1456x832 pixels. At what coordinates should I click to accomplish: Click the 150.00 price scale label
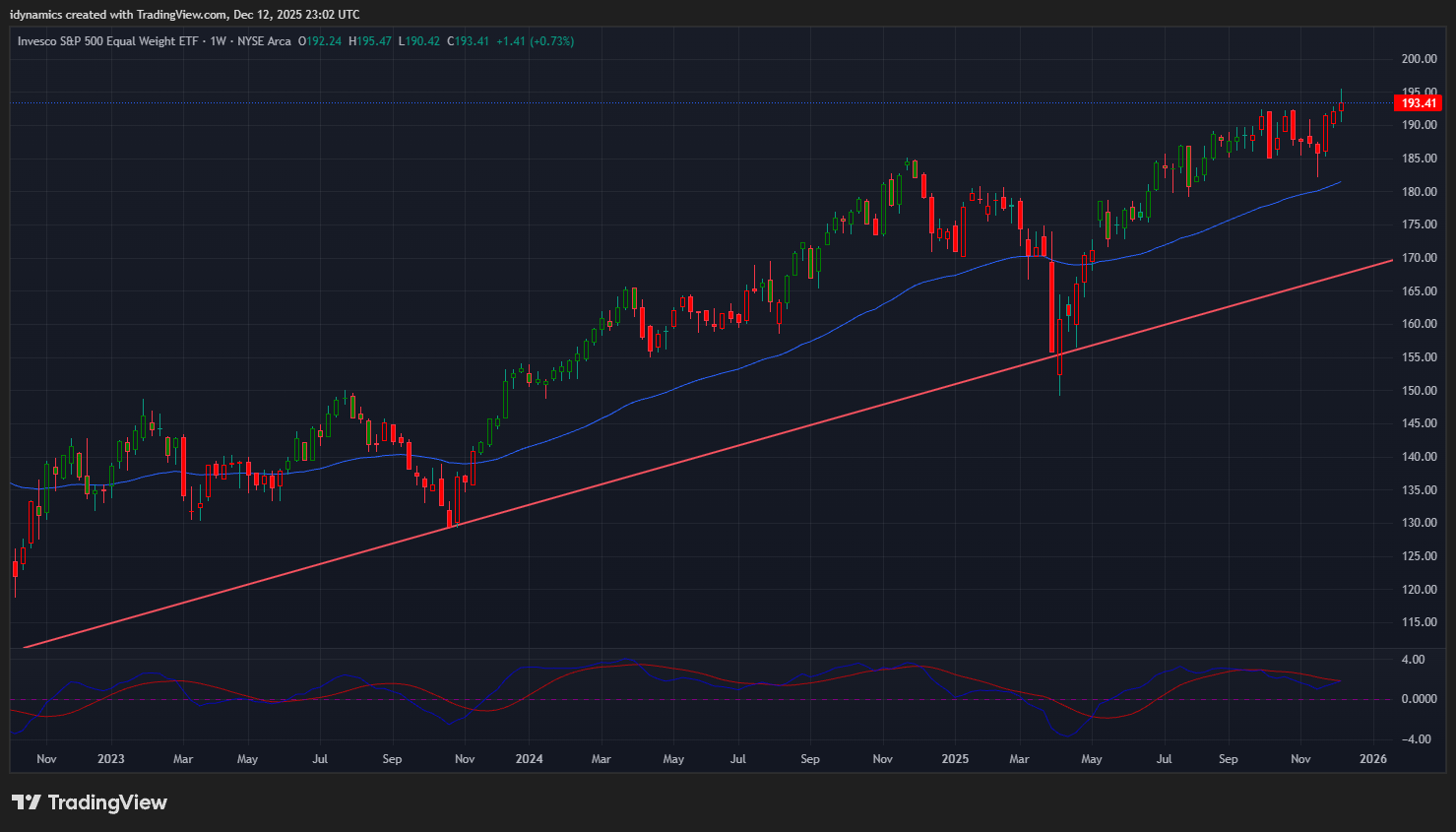click(1419, 391)
